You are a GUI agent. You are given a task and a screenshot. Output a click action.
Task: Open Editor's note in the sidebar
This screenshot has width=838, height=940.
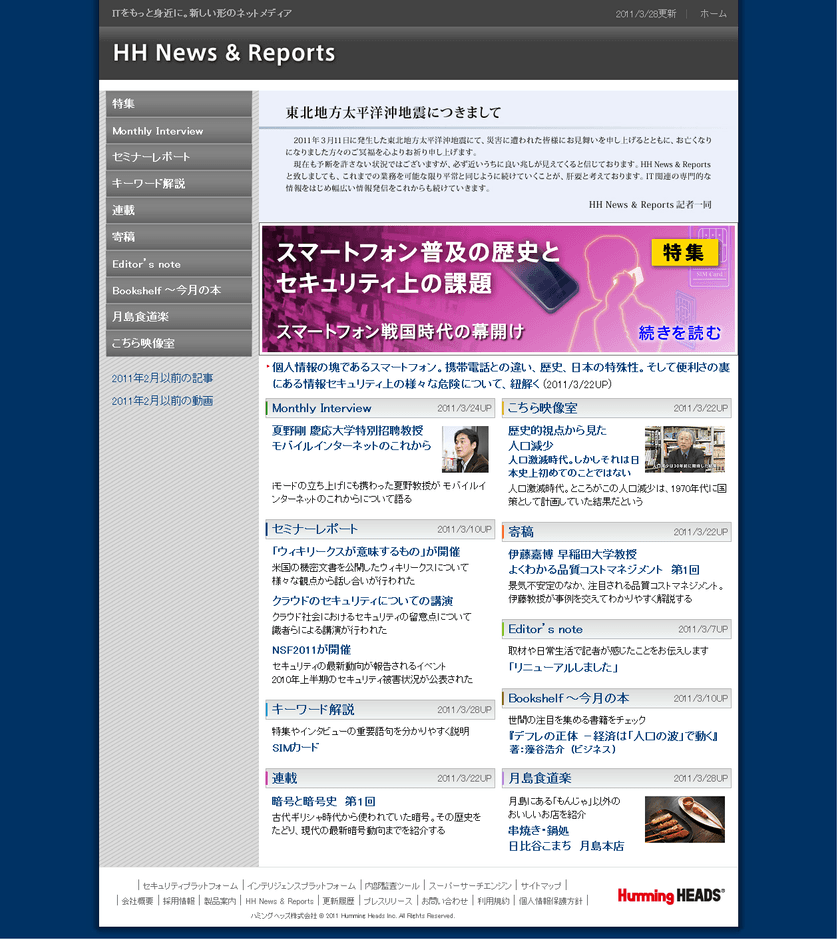point(179,264)
